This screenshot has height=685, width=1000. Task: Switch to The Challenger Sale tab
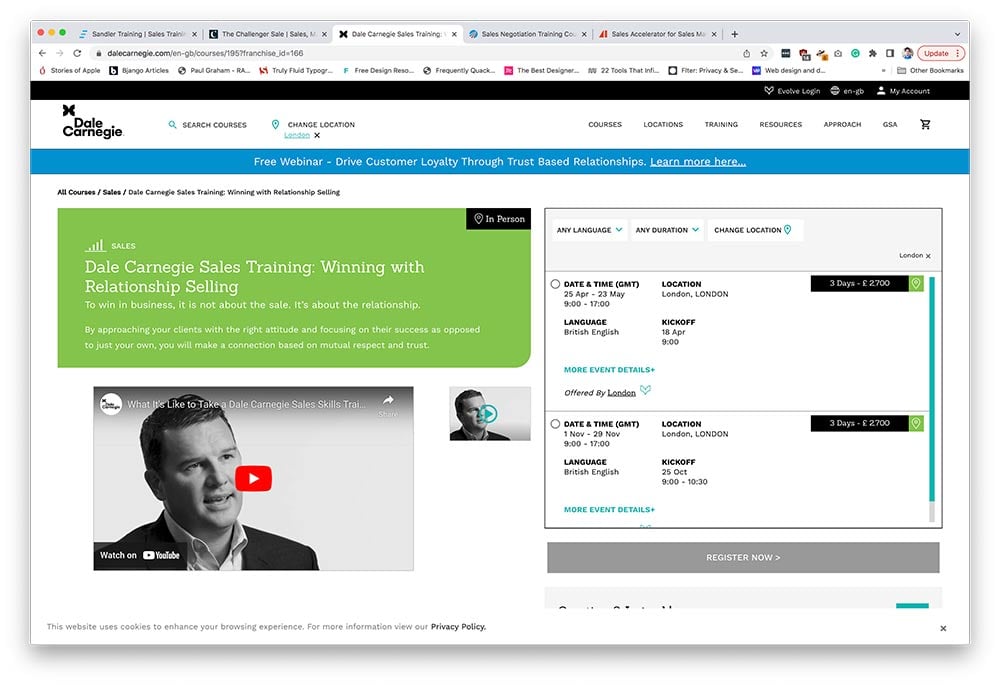[x=268, y=34]
